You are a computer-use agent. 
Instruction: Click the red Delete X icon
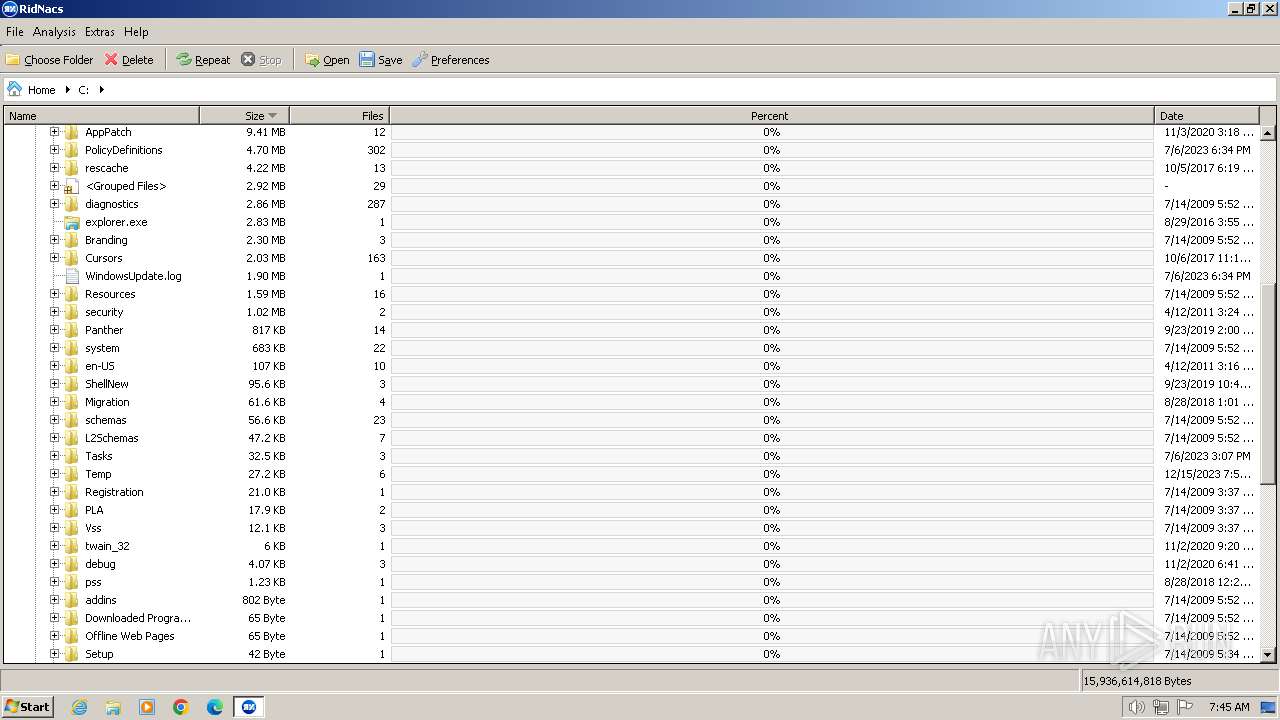(x=111, y=60)
